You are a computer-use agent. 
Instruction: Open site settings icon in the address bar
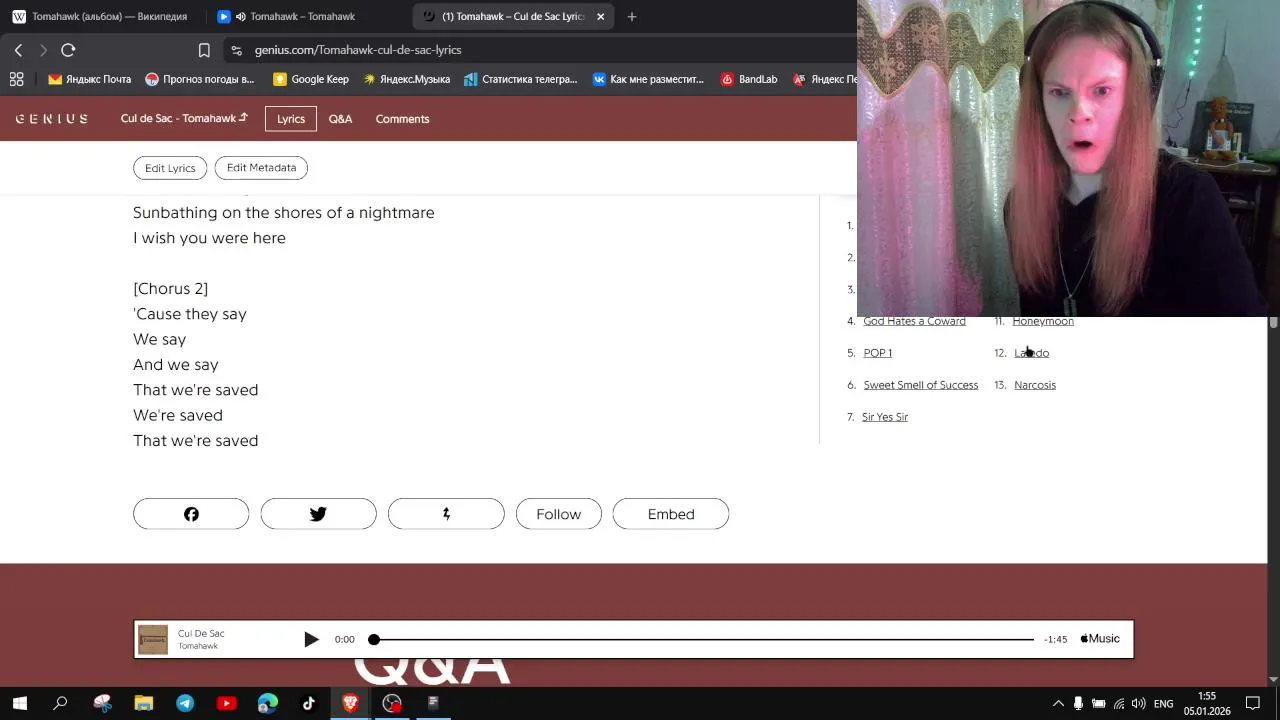coord(236,50)
